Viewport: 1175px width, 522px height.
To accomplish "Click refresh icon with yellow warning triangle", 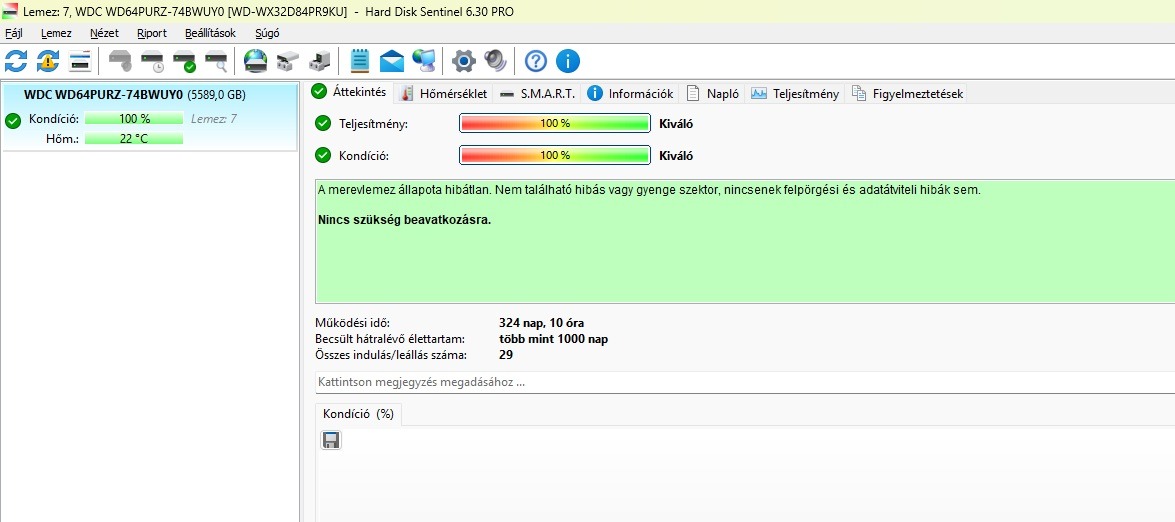I will click(48, 61).
